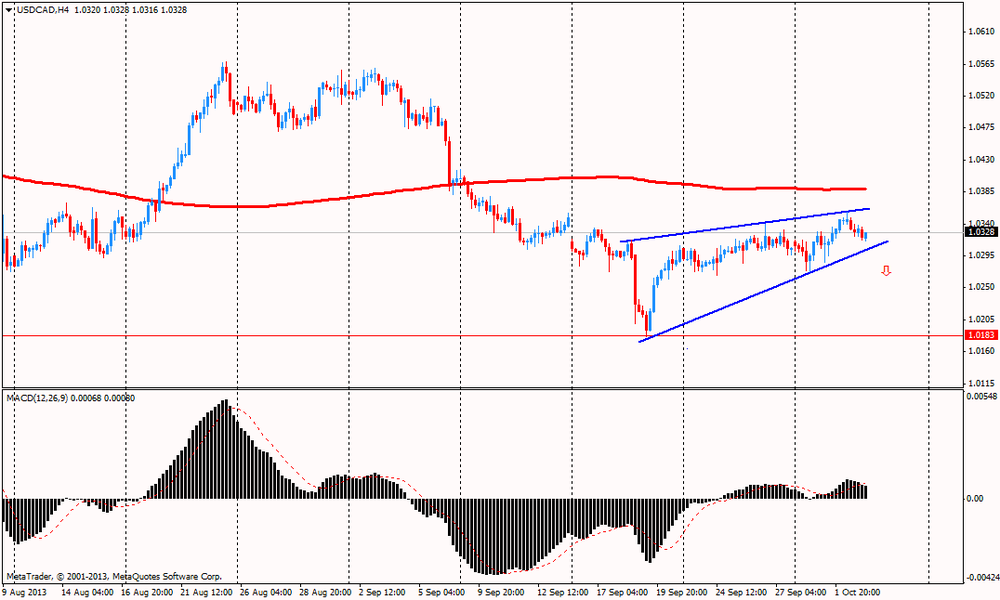Click the 2 Sep 12:00 time label
The image size is (1000, 600).
tap(382, 592)
